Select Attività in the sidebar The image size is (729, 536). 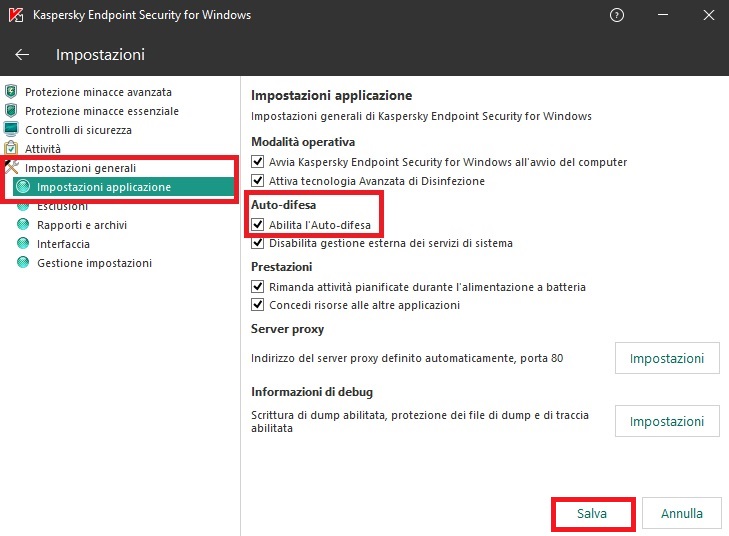43,149
